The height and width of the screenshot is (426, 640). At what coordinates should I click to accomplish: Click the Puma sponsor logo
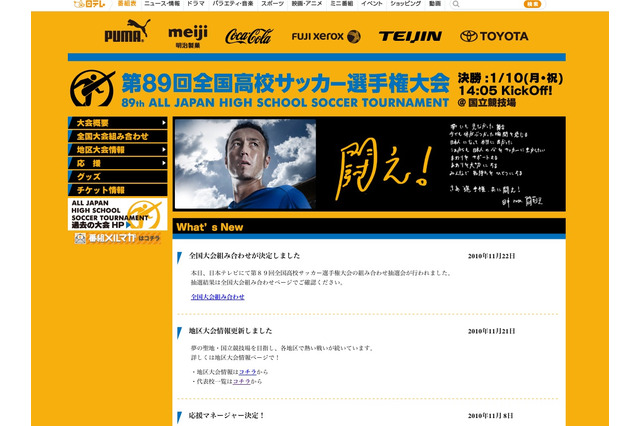pyautogui.click(x=127, y=31)
